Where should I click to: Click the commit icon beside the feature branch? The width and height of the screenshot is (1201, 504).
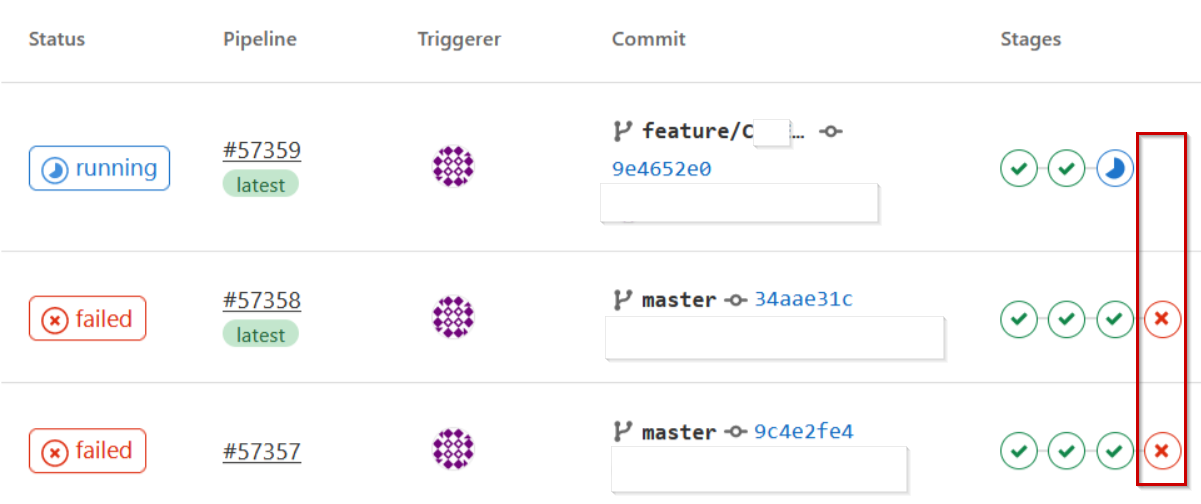tap(830, 132)
